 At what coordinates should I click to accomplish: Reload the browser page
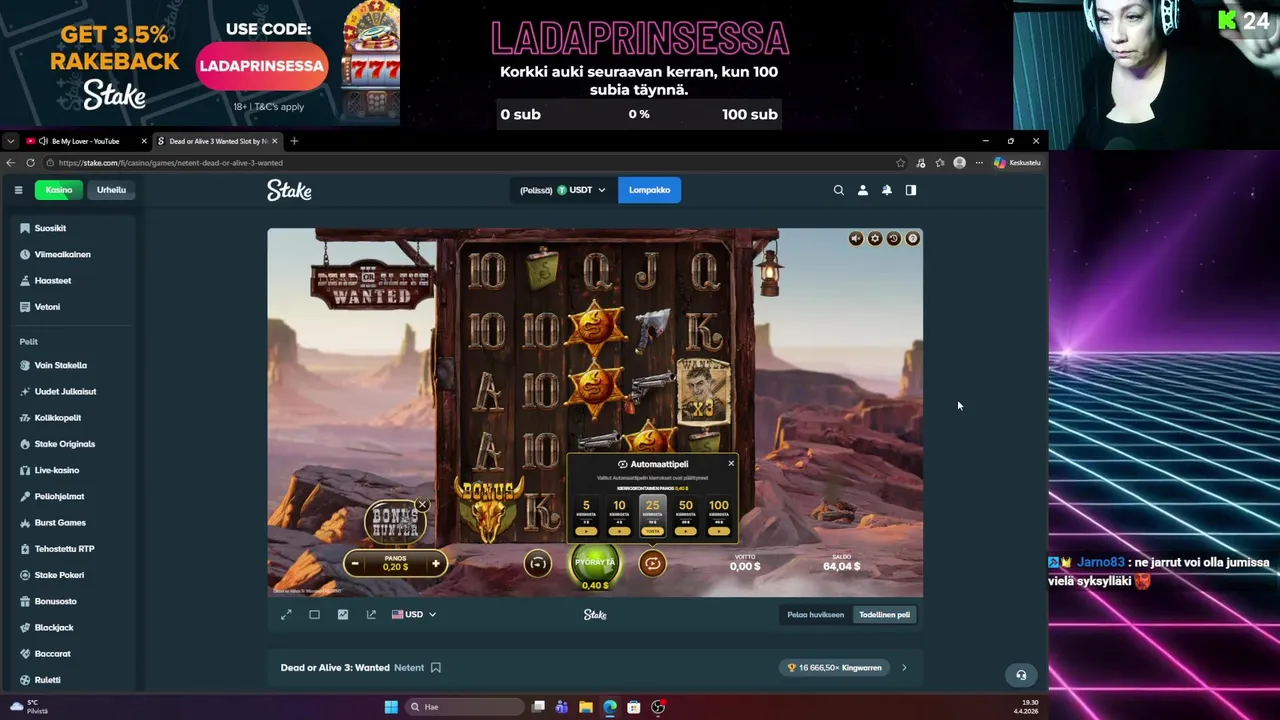(x=31, y=163)
